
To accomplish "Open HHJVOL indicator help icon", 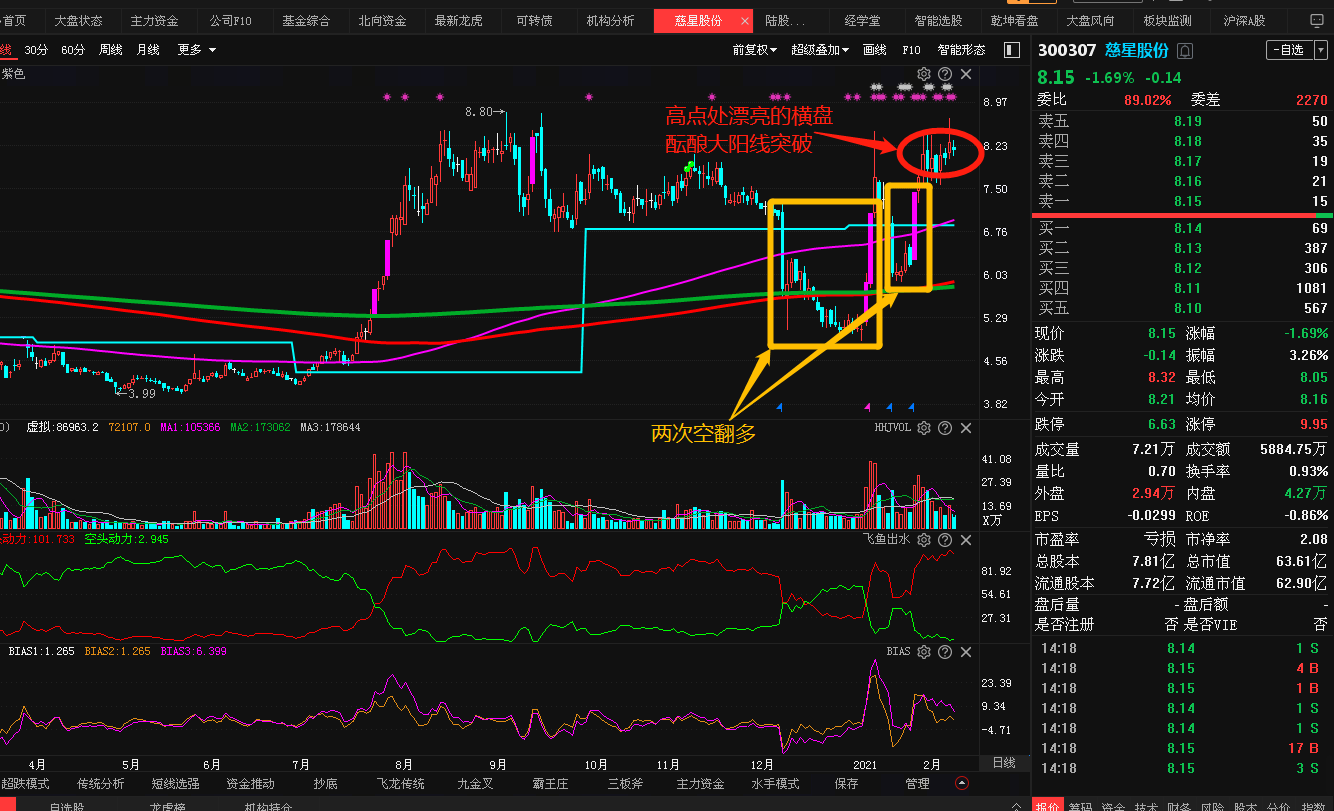I will (x=945, y=428).
